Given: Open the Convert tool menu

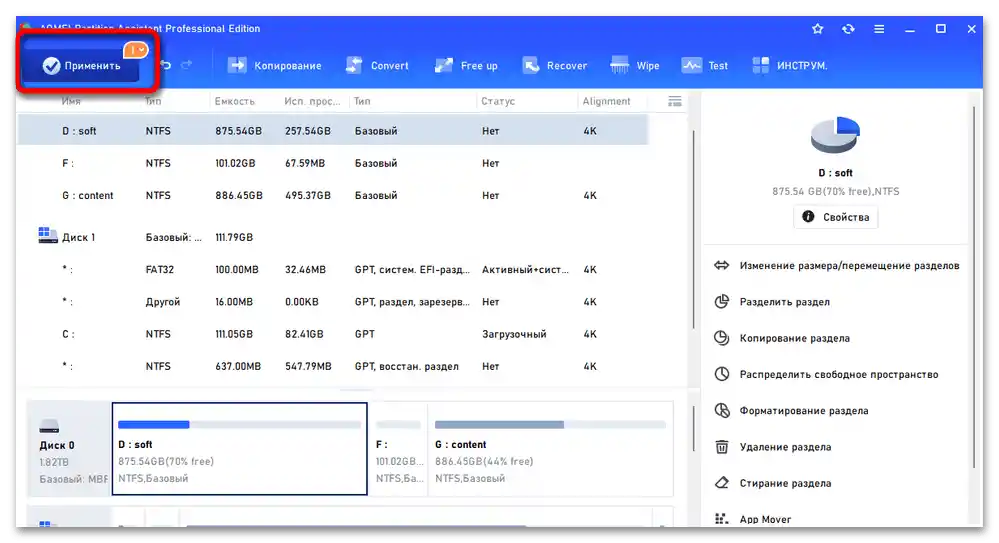Looking at the screenshot, I should pyautogui.click(x=377, y=66).
